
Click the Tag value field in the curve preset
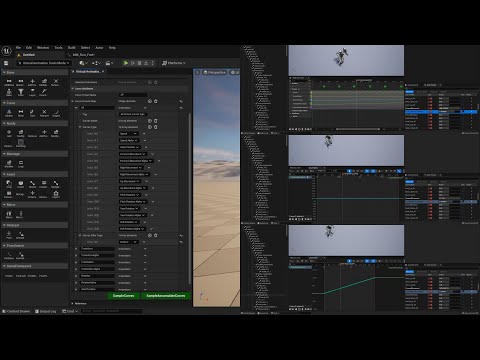pyautogui.click(x=132, y=114)
